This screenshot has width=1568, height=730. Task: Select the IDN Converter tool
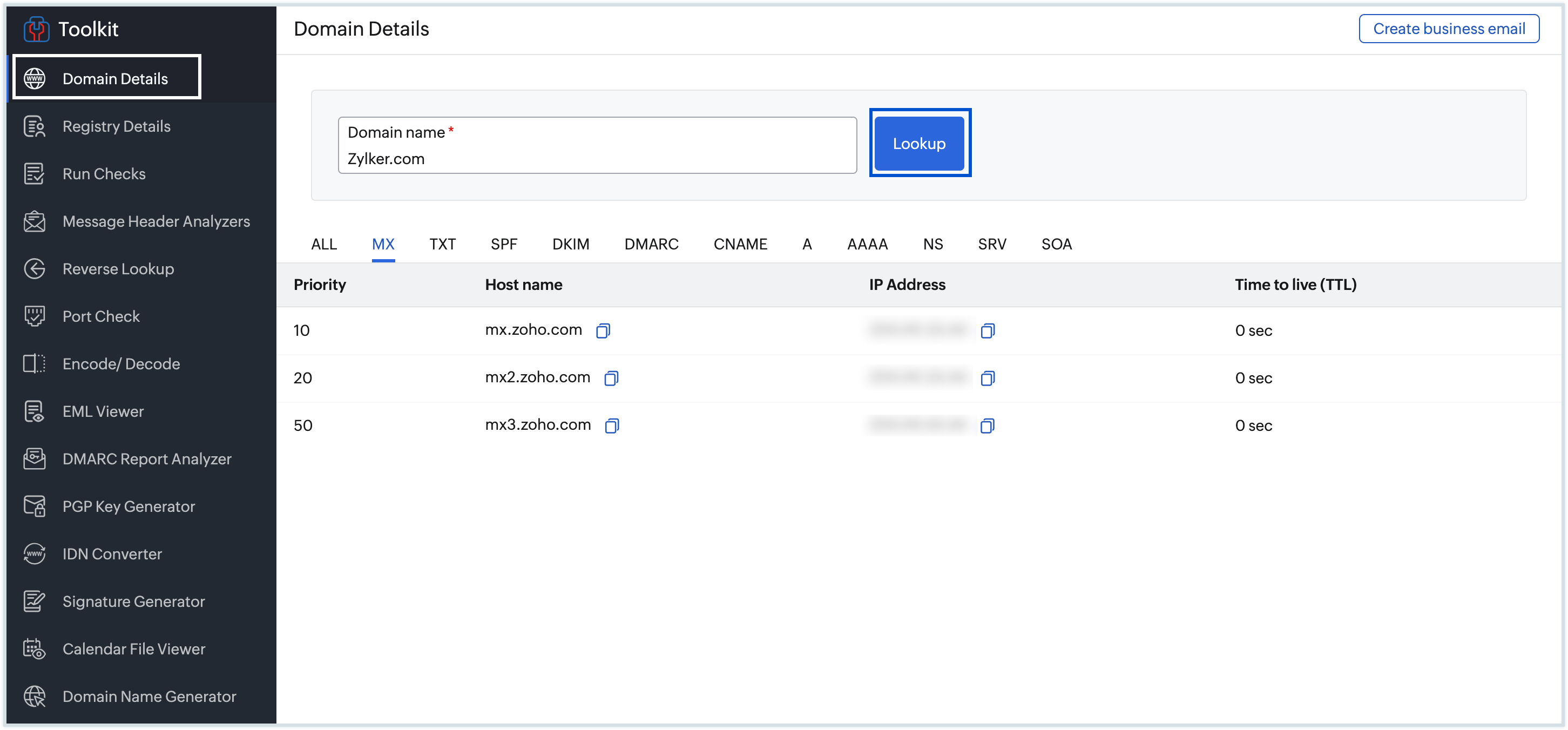pos(112,553)
